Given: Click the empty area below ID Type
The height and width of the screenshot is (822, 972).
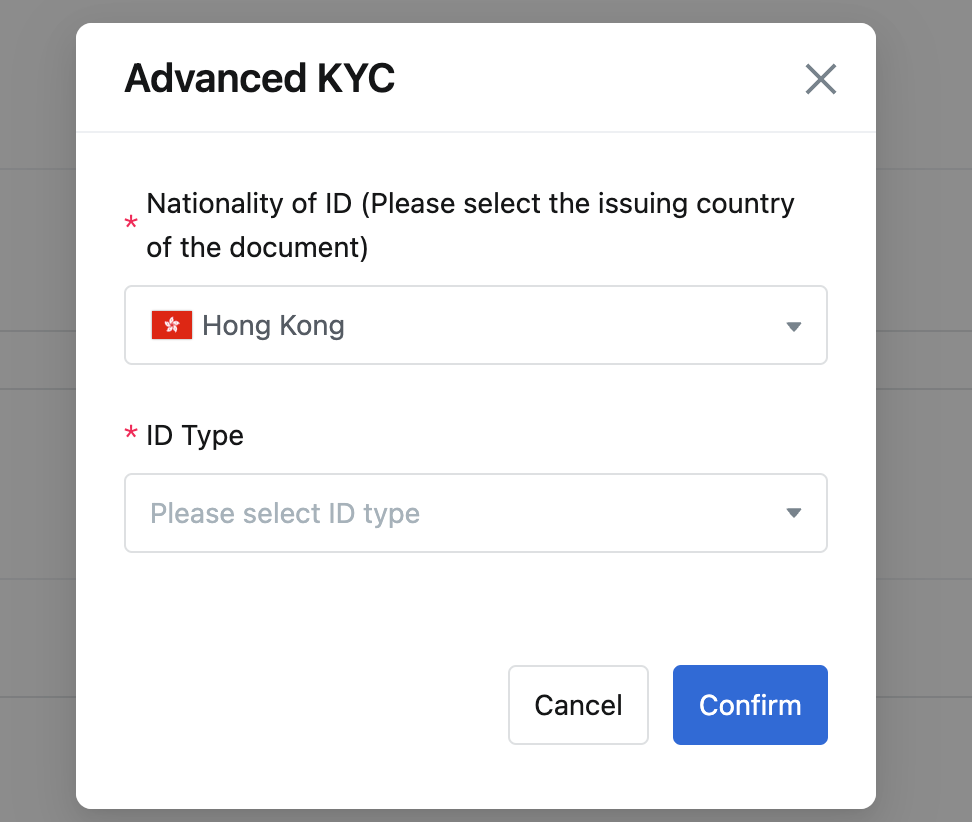Looking at the screenshot, I should pos(475,608).
